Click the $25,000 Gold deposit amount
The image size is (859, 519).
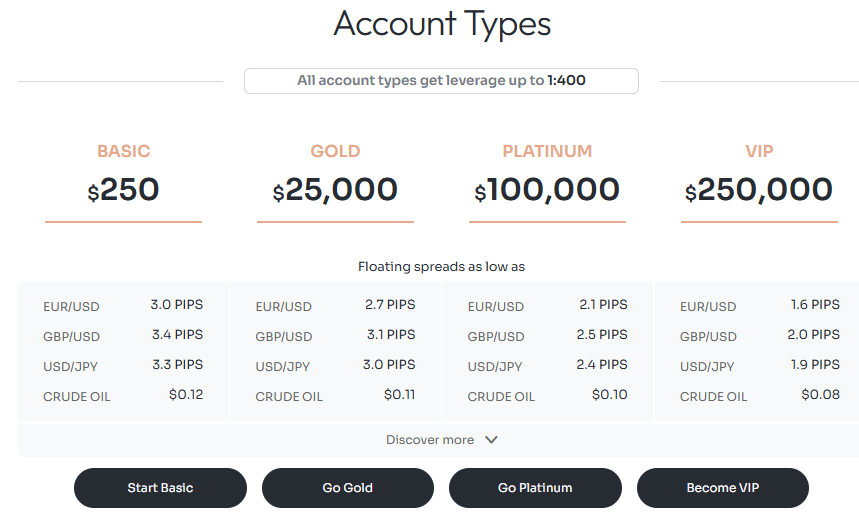(x=335, y=190)
